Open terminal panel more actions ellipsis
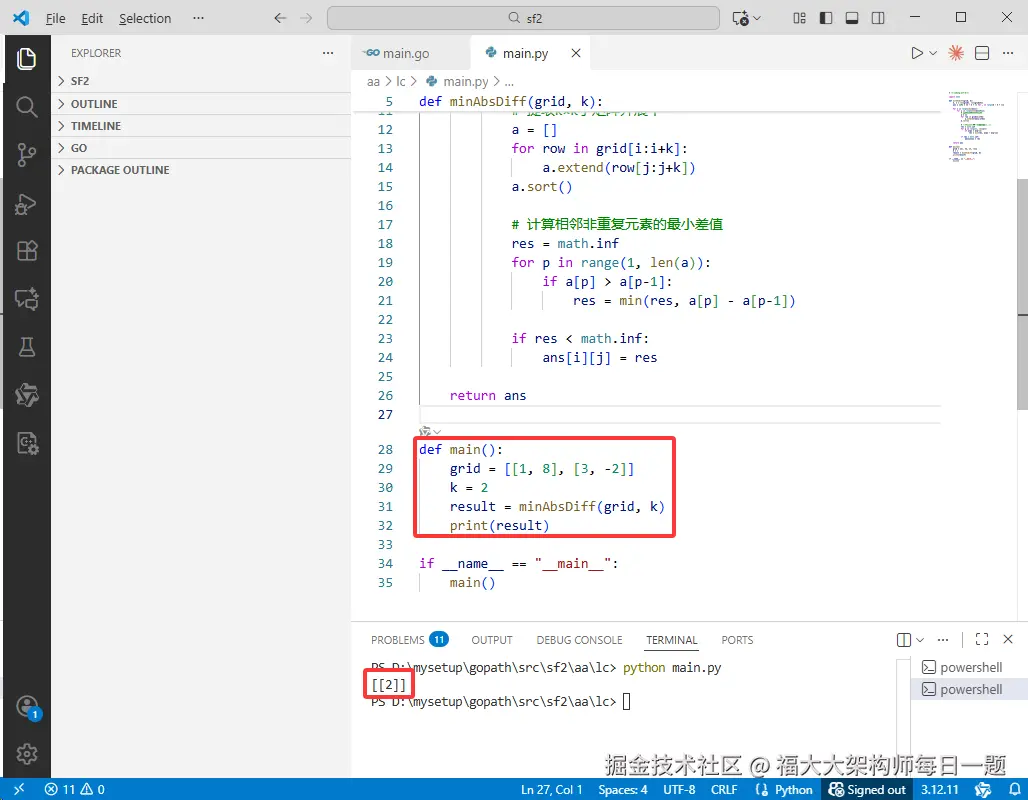This screenshot has height=800, width=1028. (943, 639)
